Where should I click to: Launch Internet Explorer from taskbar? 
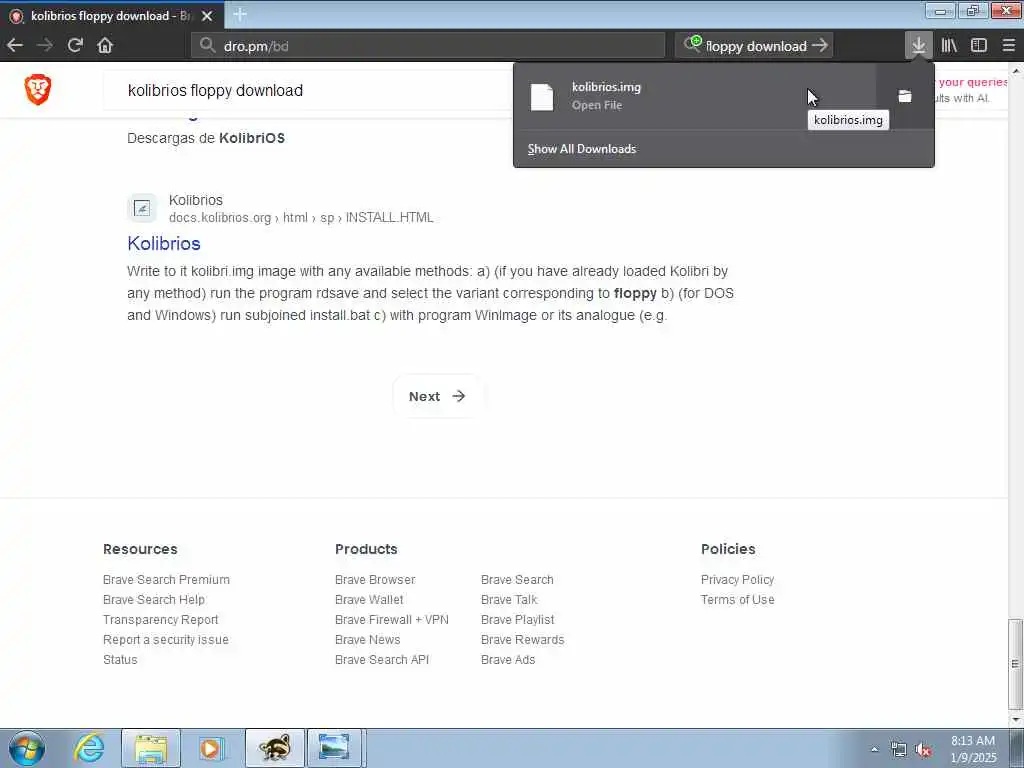point(89,748)
